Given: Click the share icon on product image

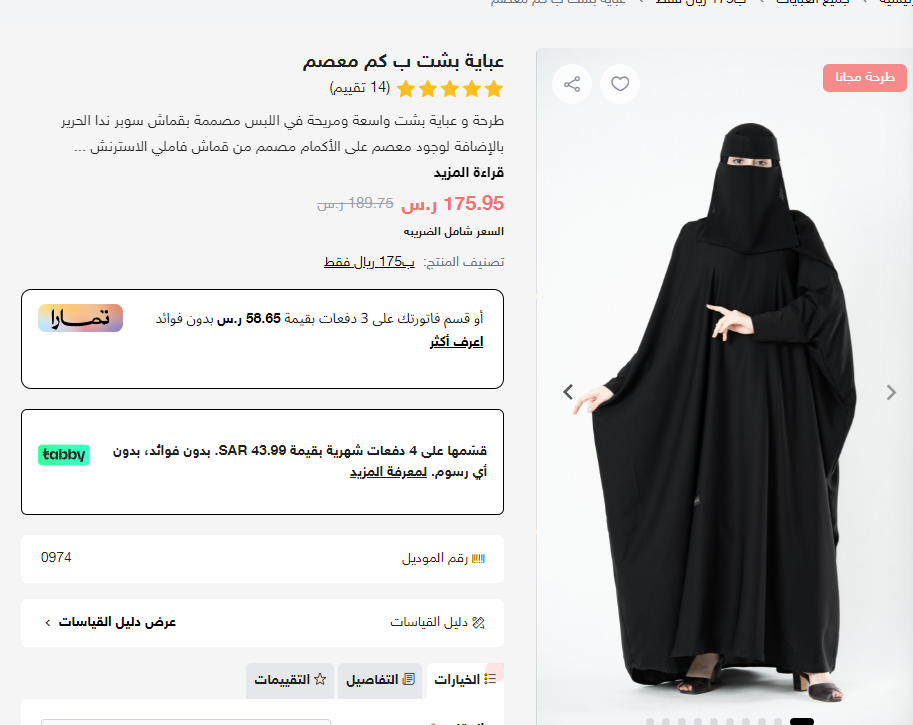Looking at the screenshot, I should [x=572, y=84].
